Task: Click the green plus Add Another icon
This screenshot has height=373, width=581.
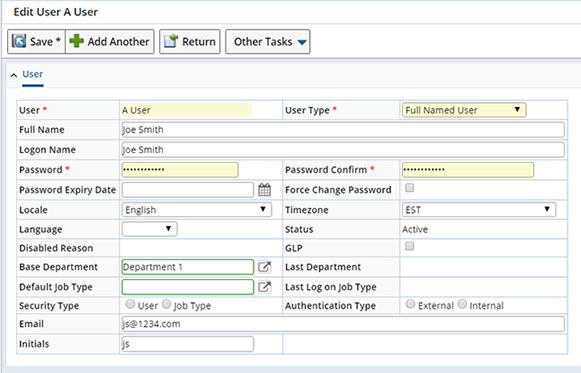Action: pos(76,41)
